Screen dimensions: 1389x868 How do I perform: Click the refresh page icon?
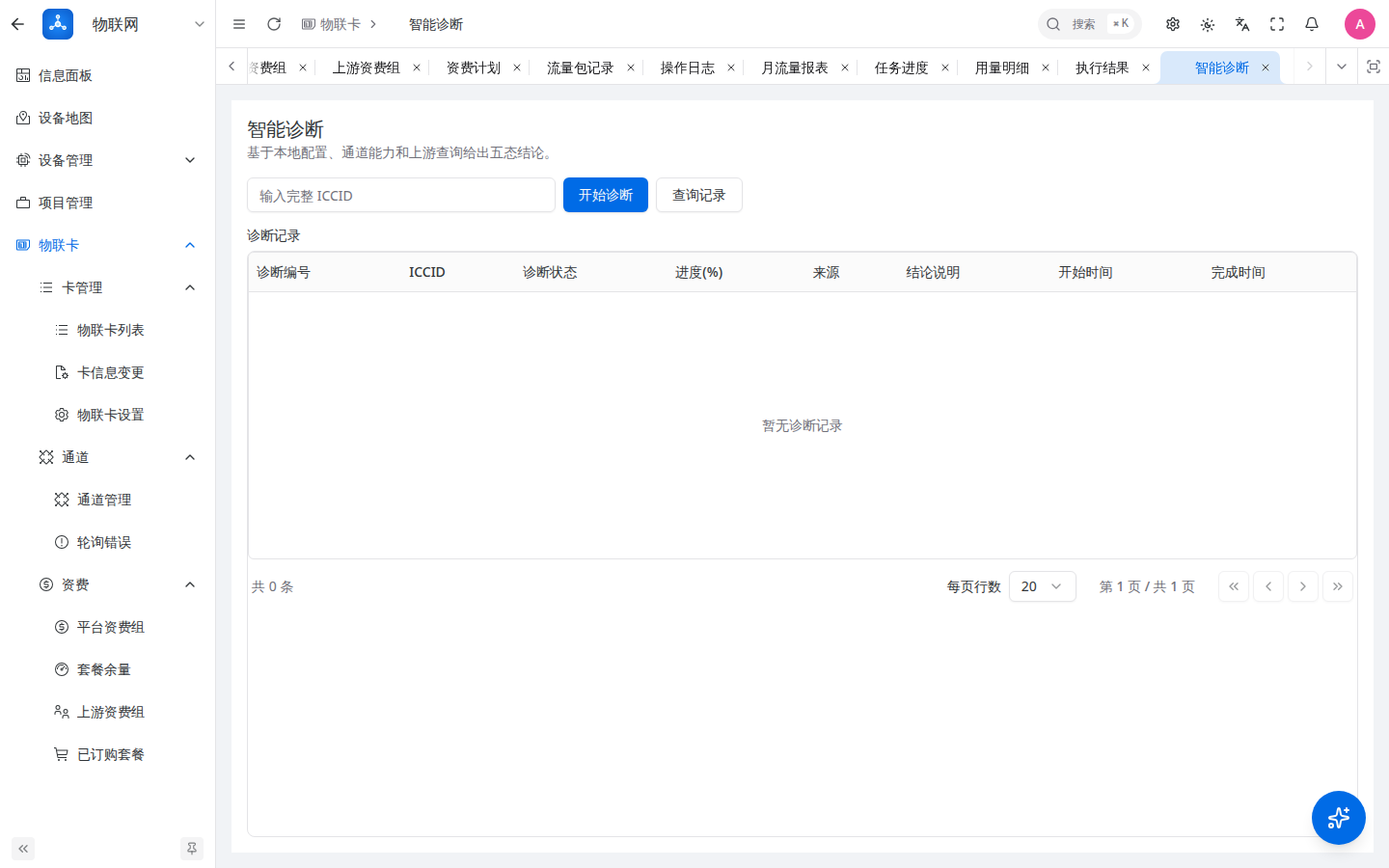[x=274, y=24]
